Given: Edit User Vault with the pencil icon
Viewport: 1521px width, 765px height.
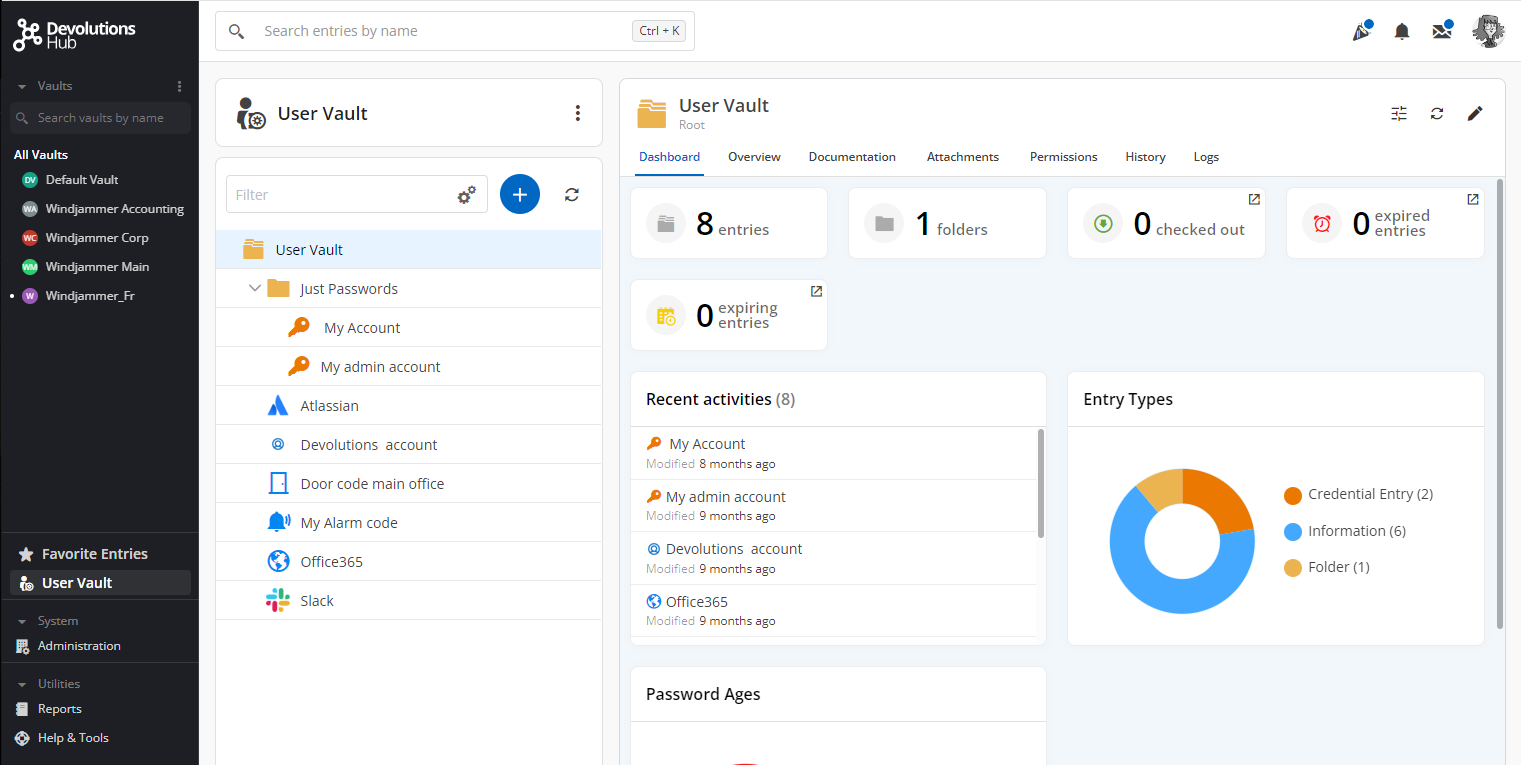Looking at the screenshot, I should point(1475,113).
